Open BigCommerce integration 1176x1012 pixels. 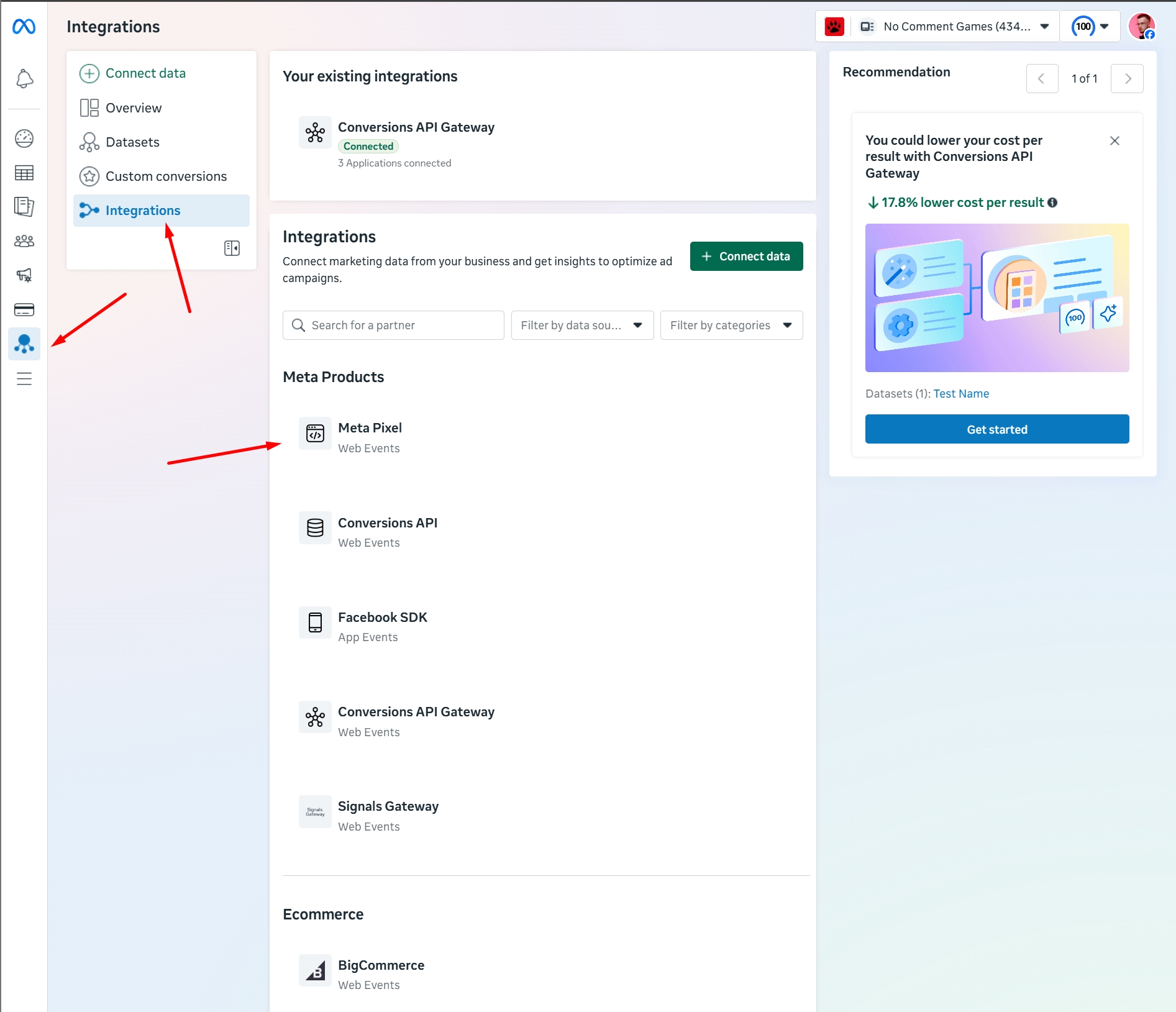click(x=381, y=965)
